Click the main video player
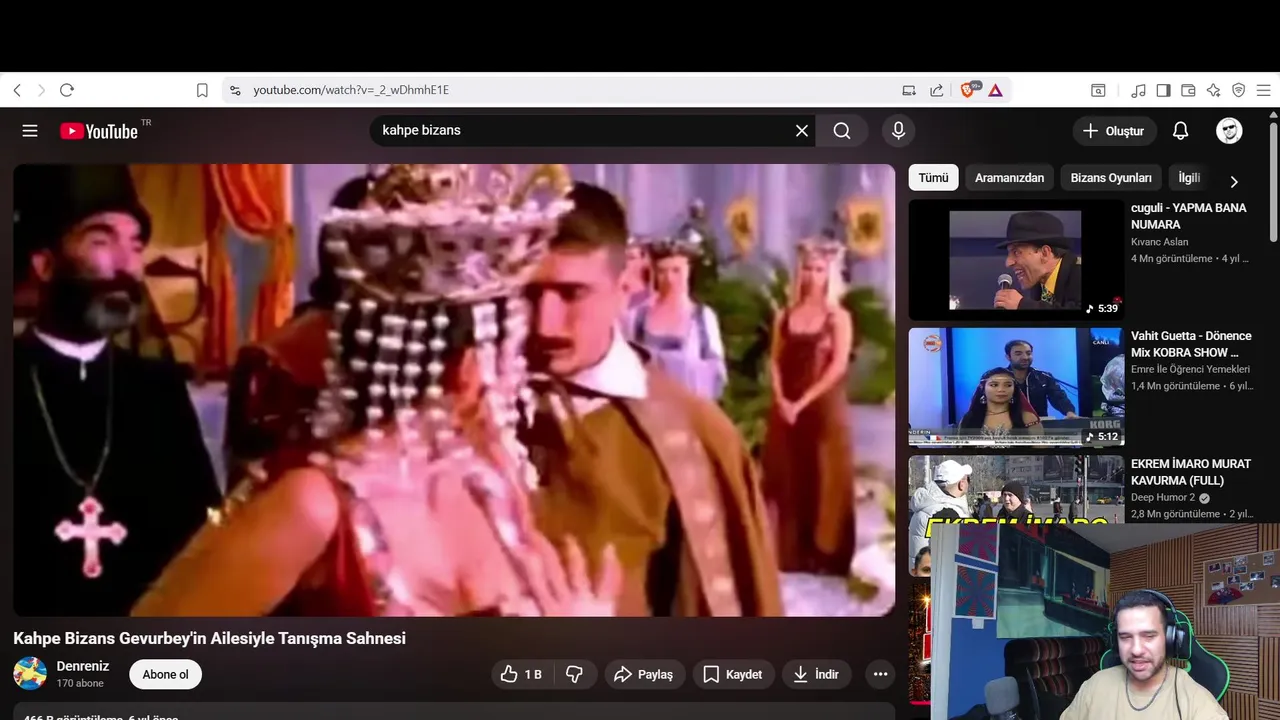This screenshot has height=720, width=1280. pyautogui.click(x=454, y=390)
